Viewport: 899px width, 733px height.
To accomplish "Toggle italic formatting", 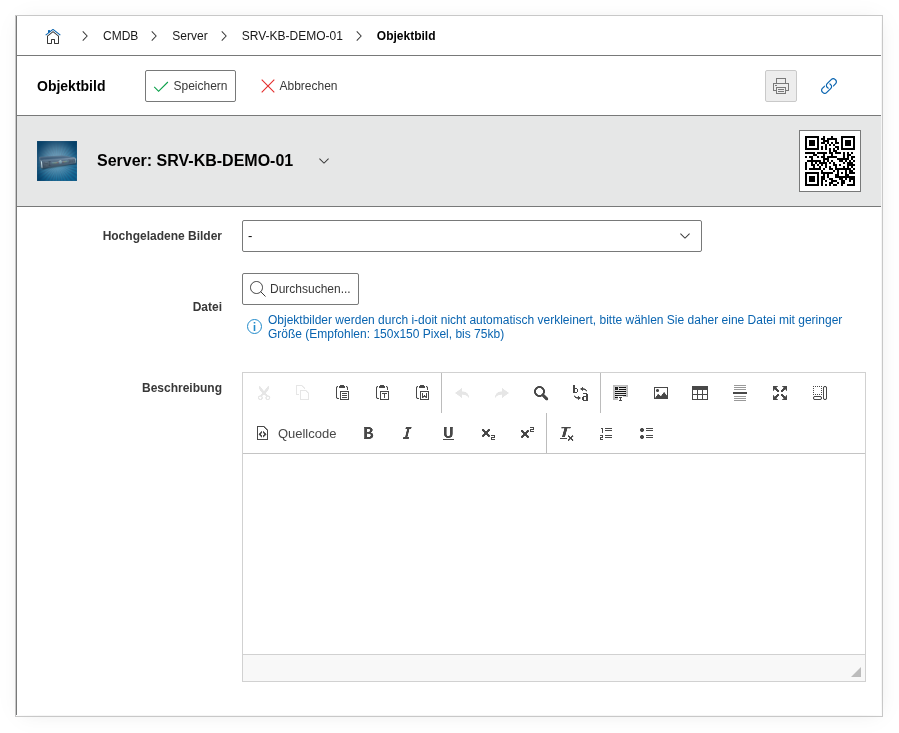I will pos(407,433).
